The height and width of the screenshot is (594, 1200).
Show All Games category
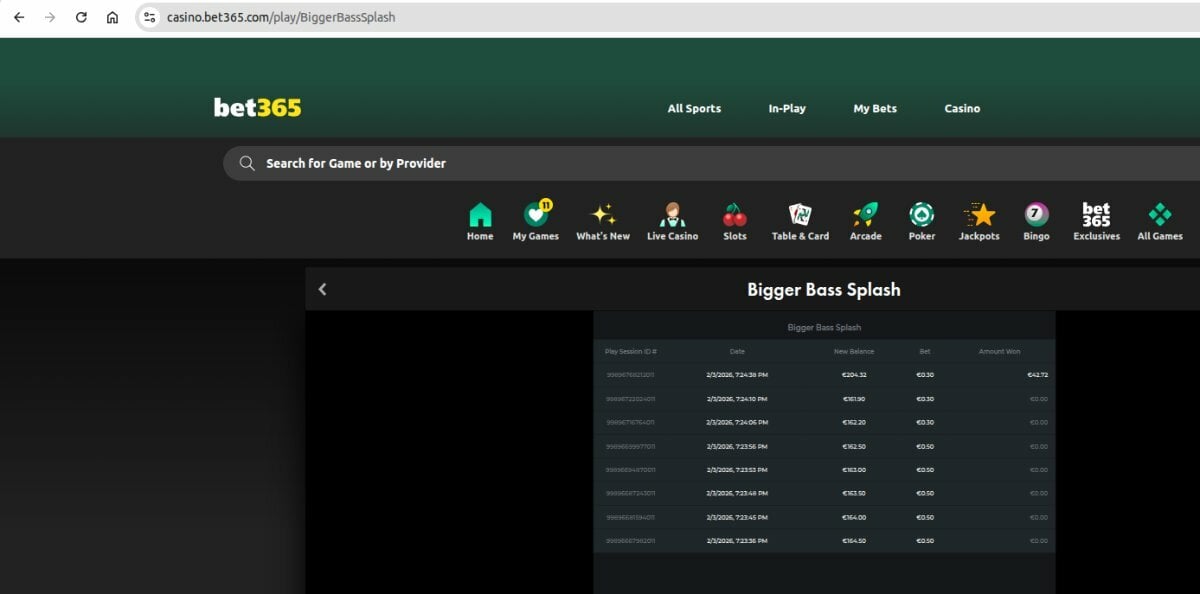pyautogui.click(x=1160, y=215)
